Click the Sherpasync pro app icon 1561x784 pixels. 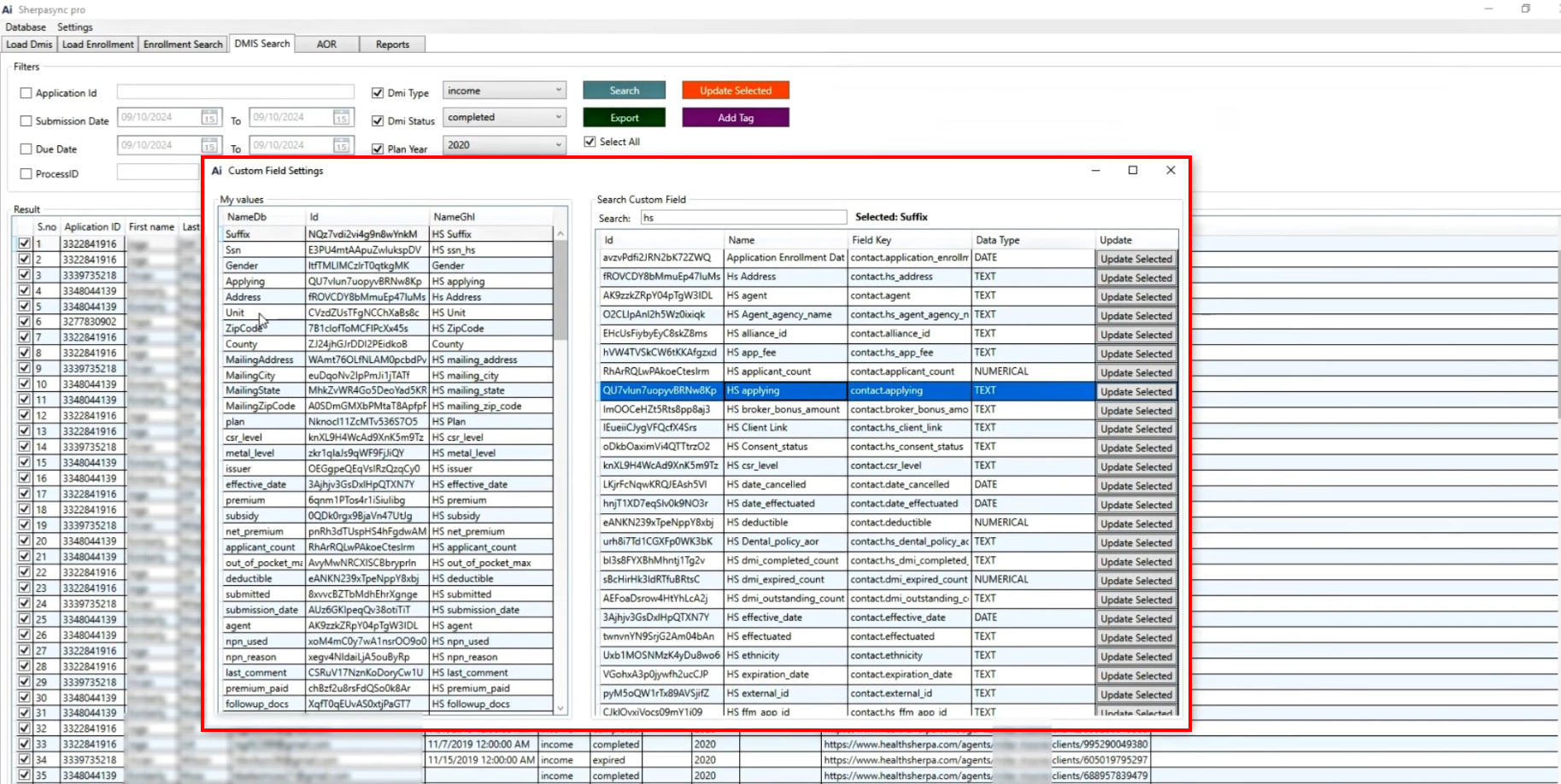coord(8,9)
